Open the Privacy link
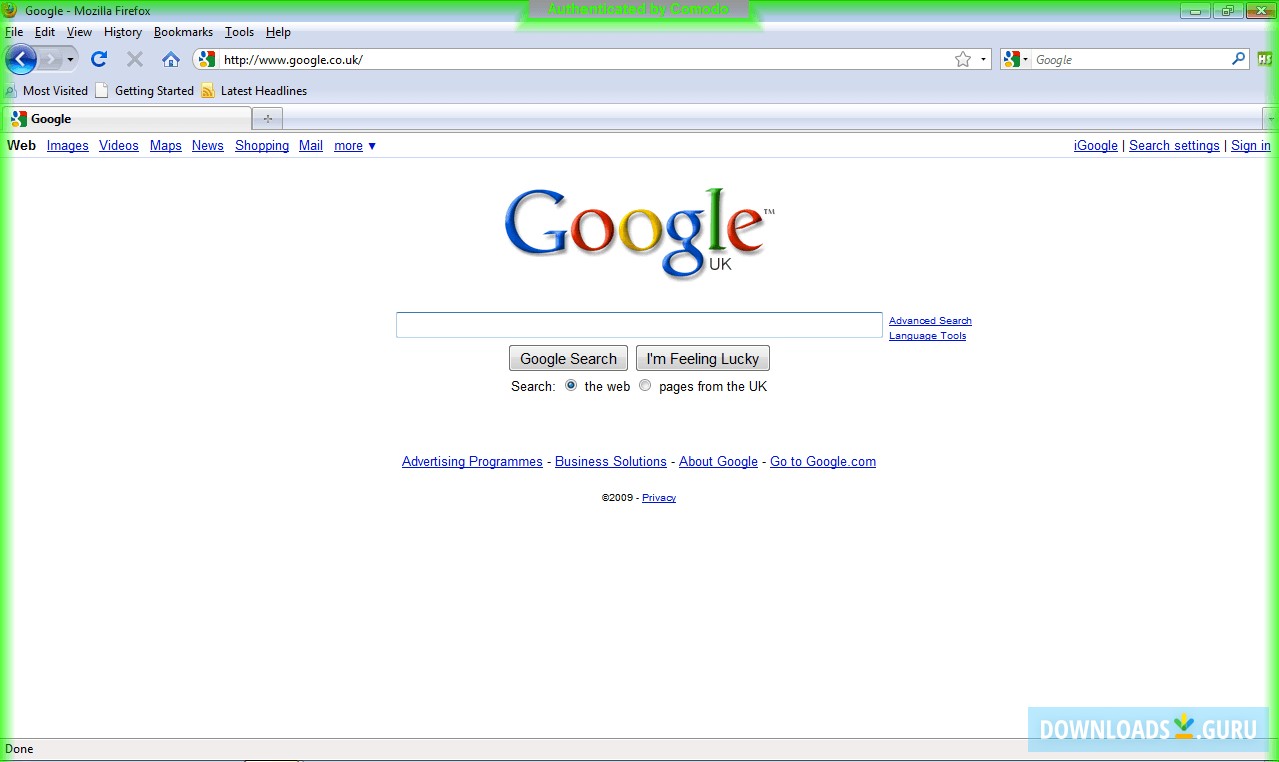Image resolution: width=1279 pixels, height=762 pixels. [659, 498]
